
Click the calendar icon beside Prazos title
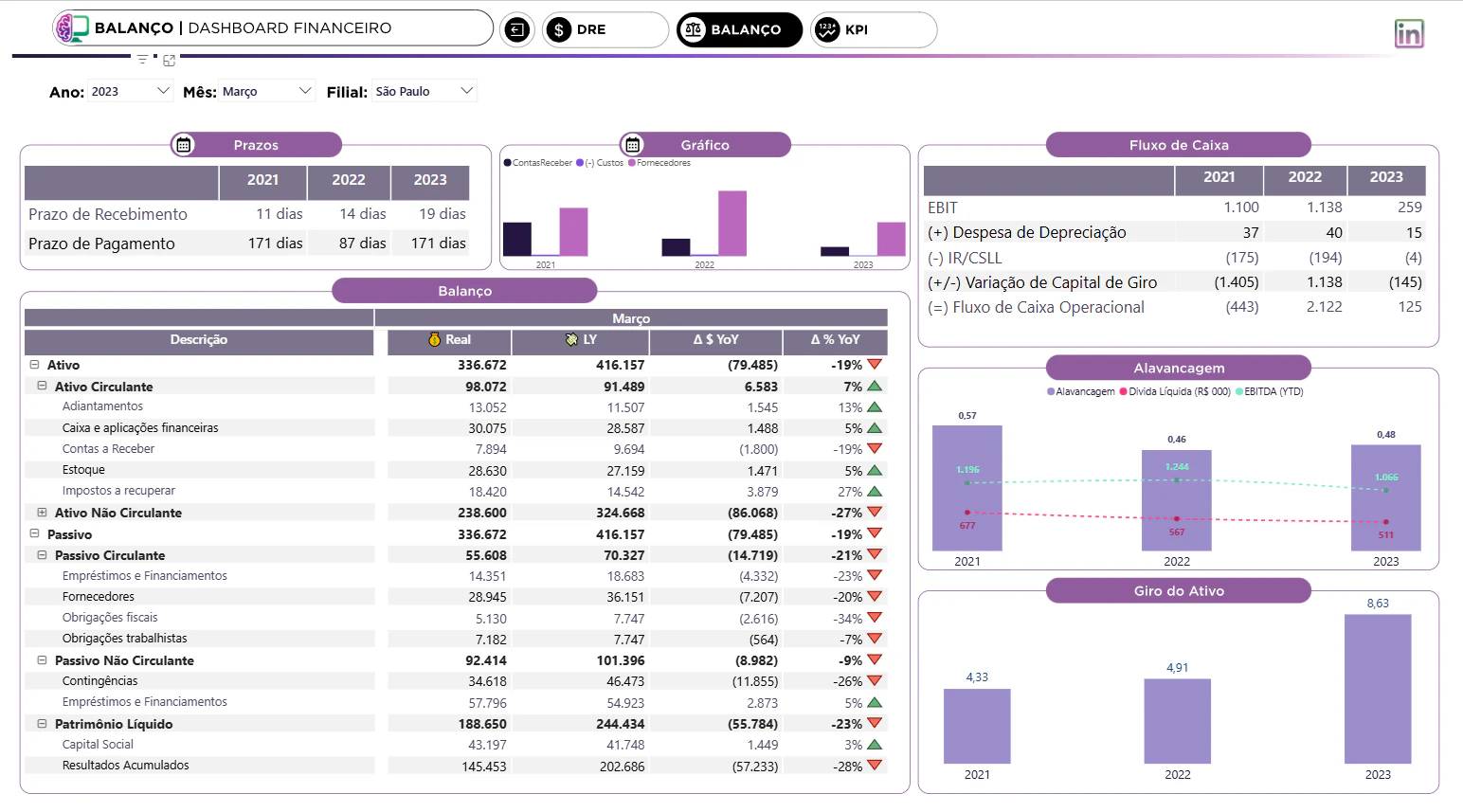[x=184, y=145]
